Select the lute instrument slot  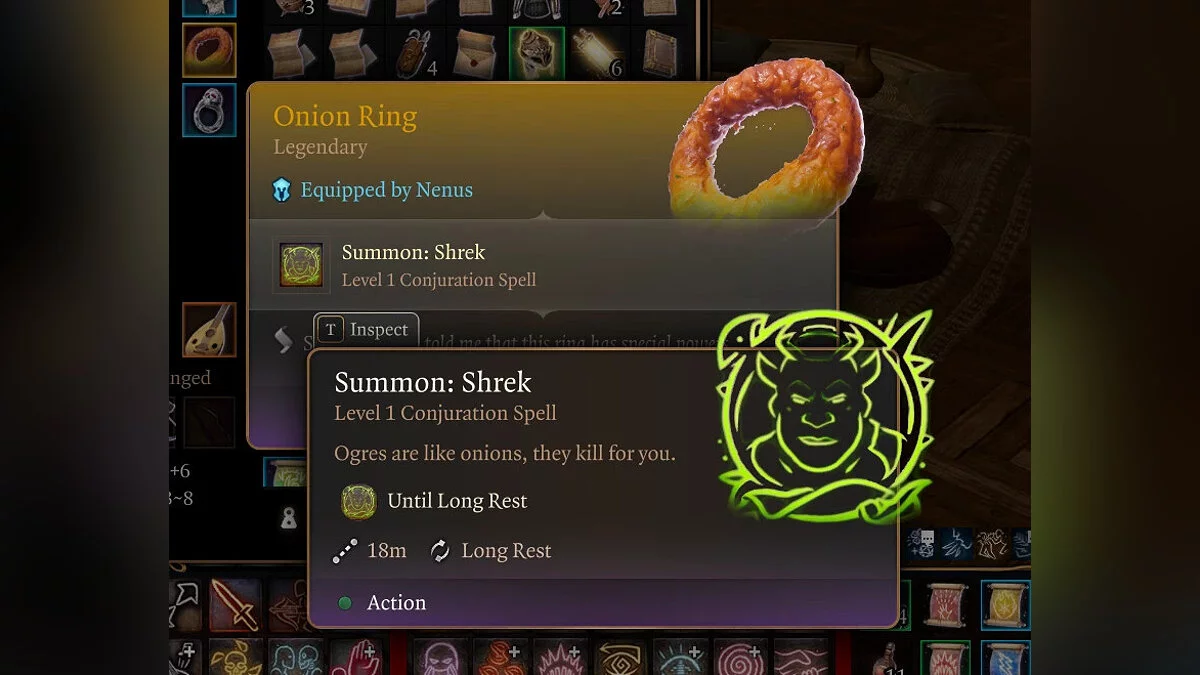pyautogui.click(x=209, y=330)
